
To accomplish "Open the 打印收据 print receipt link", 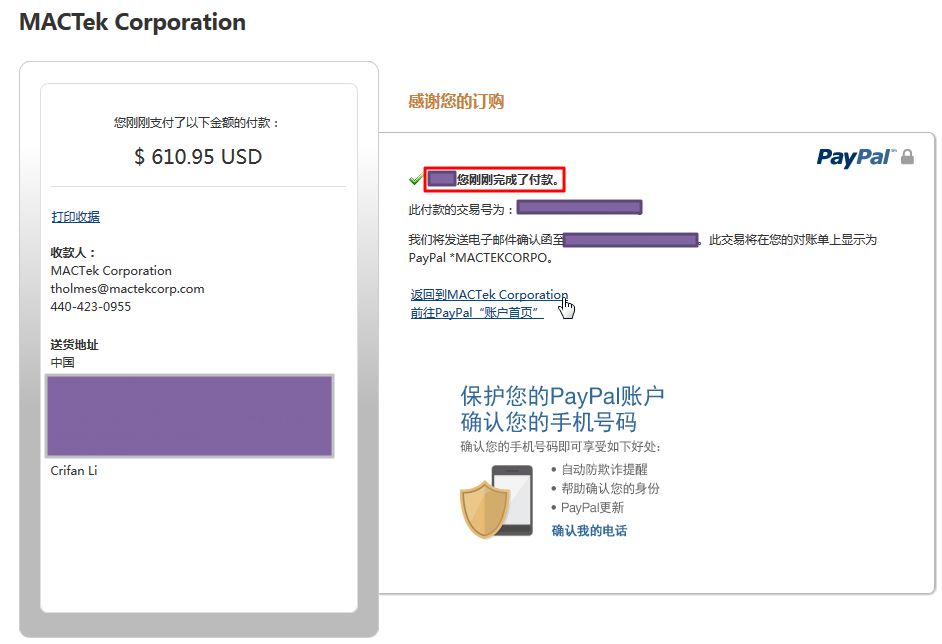I will [x=75, y=217].
